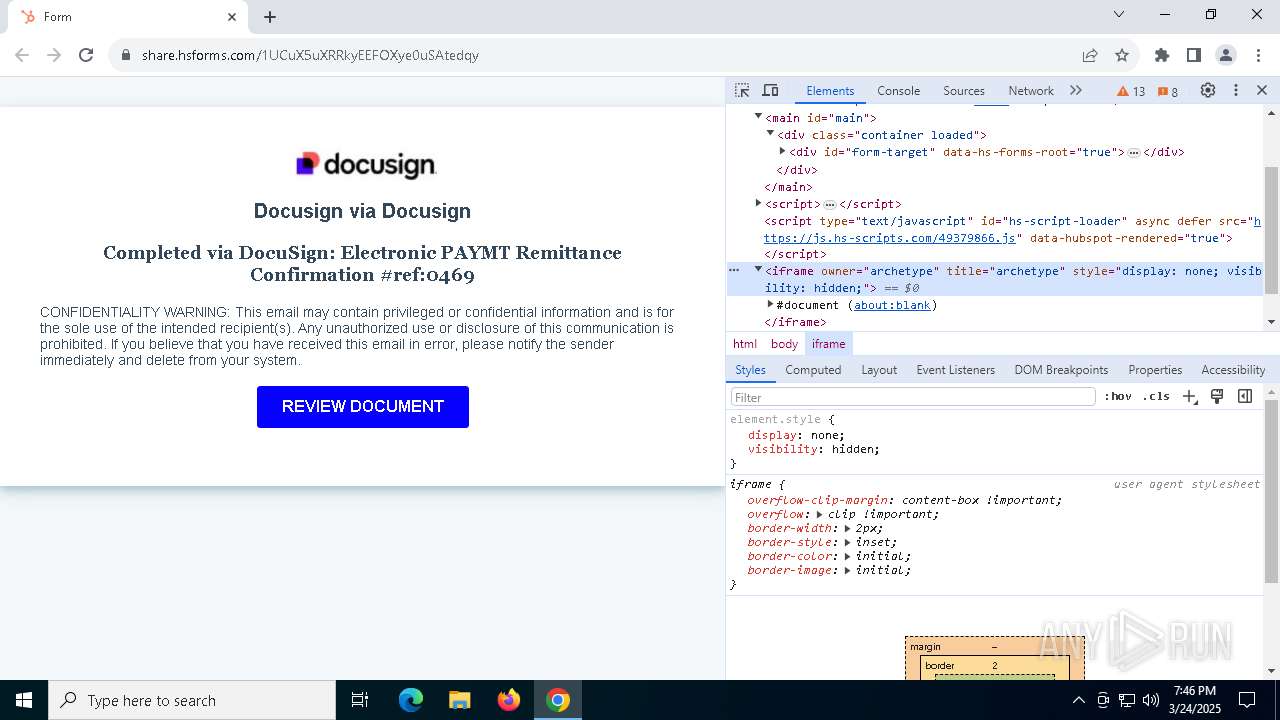Collapse the main id="main" node
The image size is (1280, 720).
click(758, 117)
